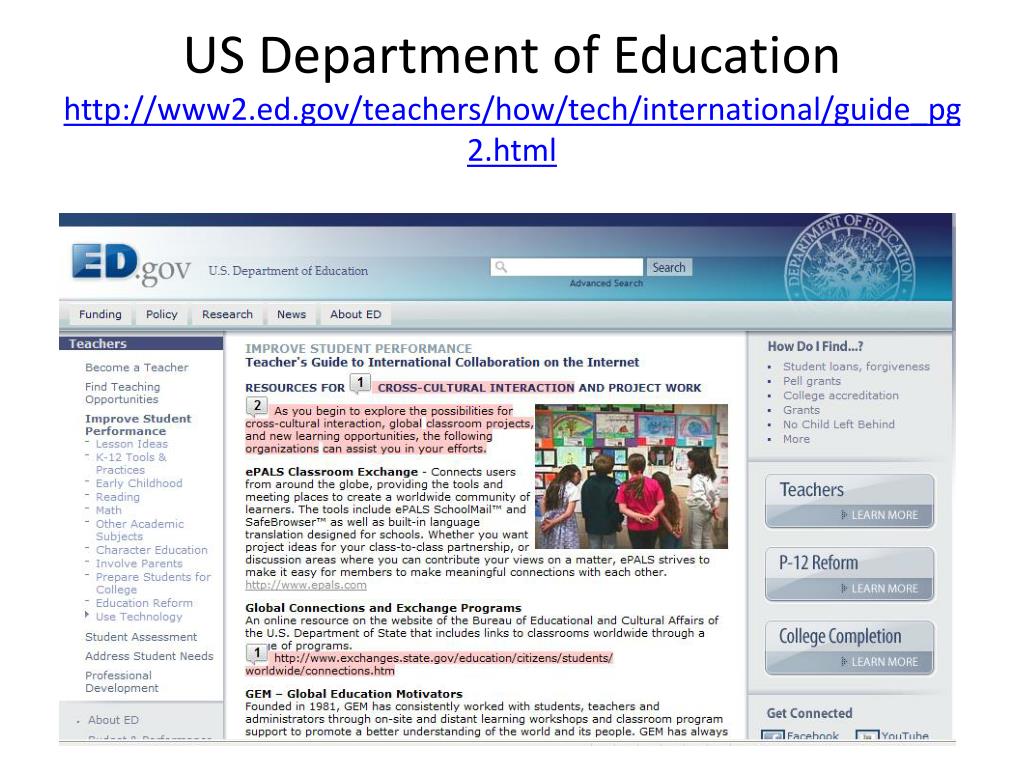Open Address Student Needs link
This screenshot has width=1024, height=768.
point(149,656)
